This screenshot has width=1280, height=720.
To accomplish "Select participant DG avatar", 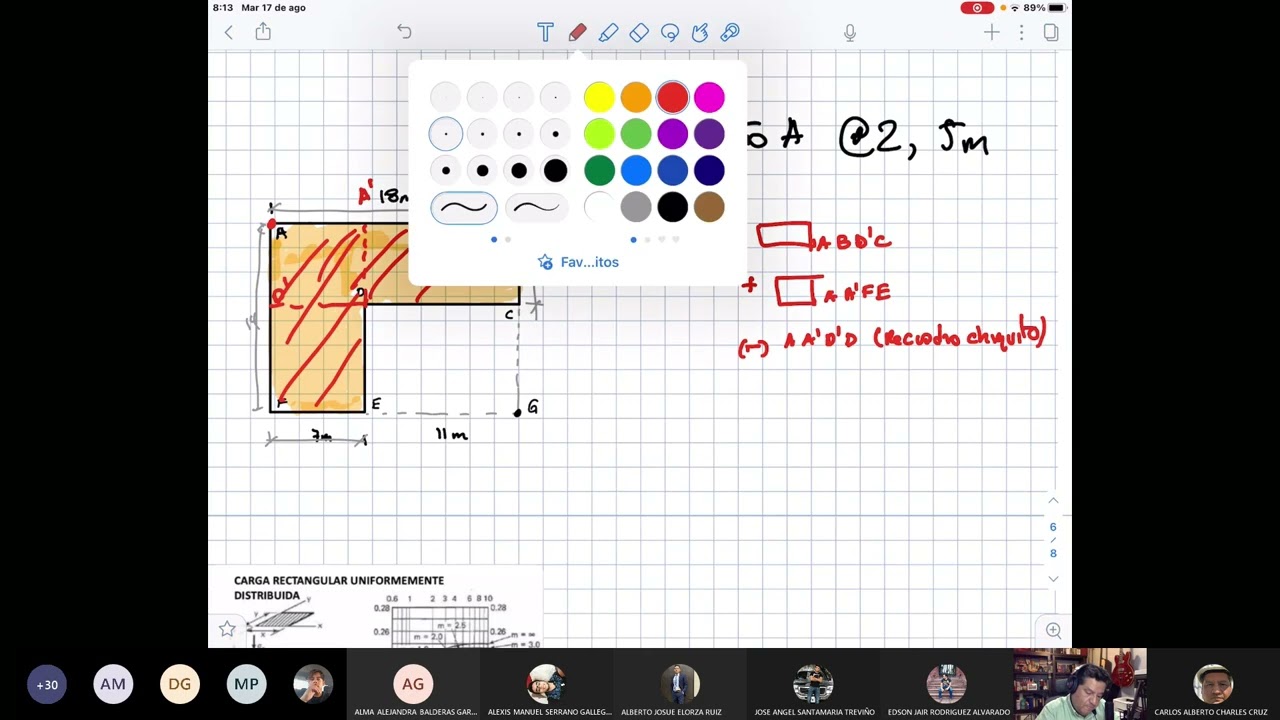I will coord(180,684).
